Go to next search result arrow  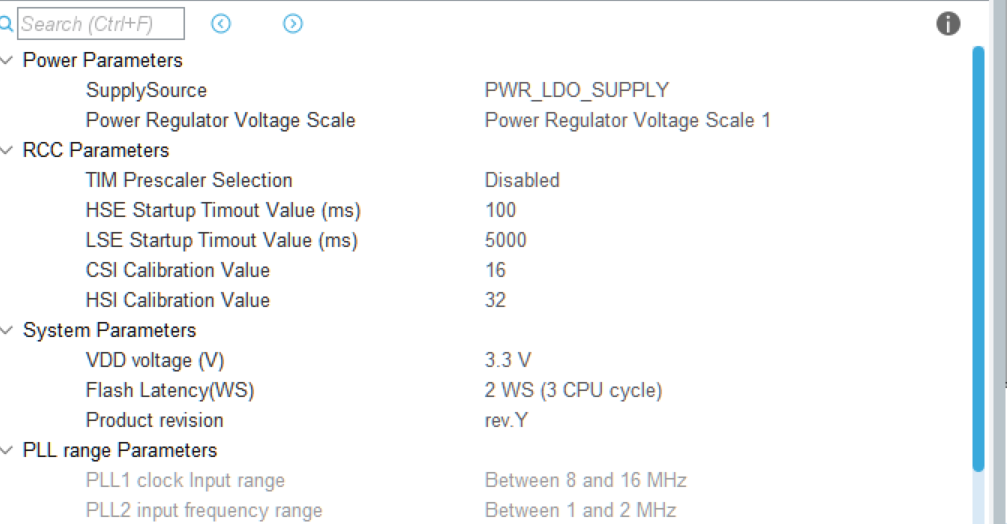(293, 24)
